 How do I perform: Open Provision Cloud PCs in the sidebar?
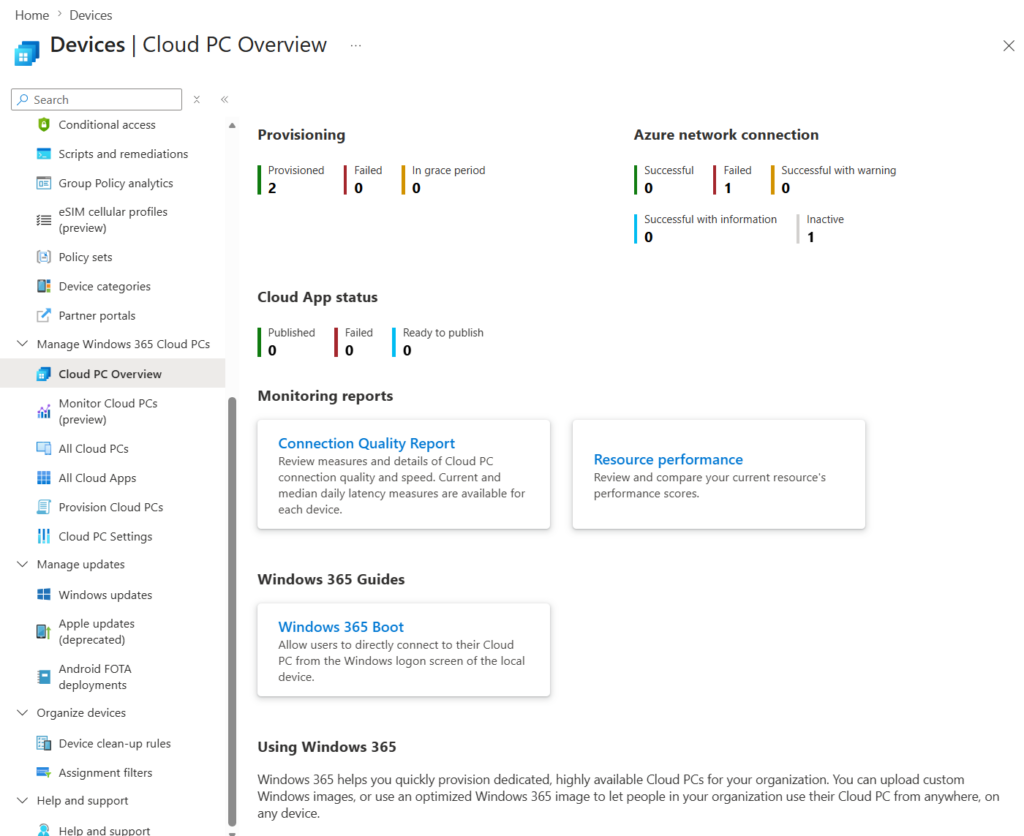tap(110, 507)
